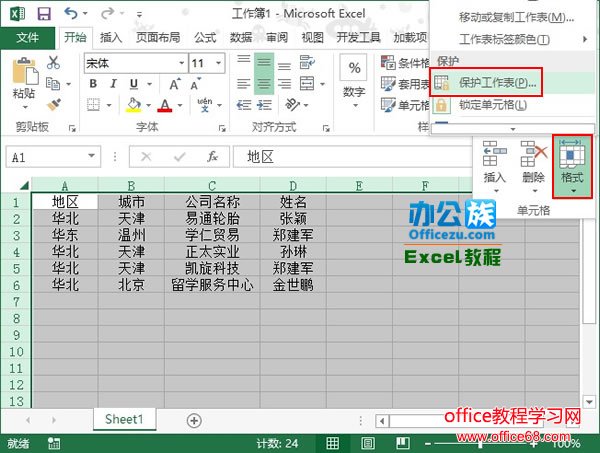The height and width of the screenshot is (453, 600).
Task: Apply the yellow fill color bucket
Action: pos(134,104)
